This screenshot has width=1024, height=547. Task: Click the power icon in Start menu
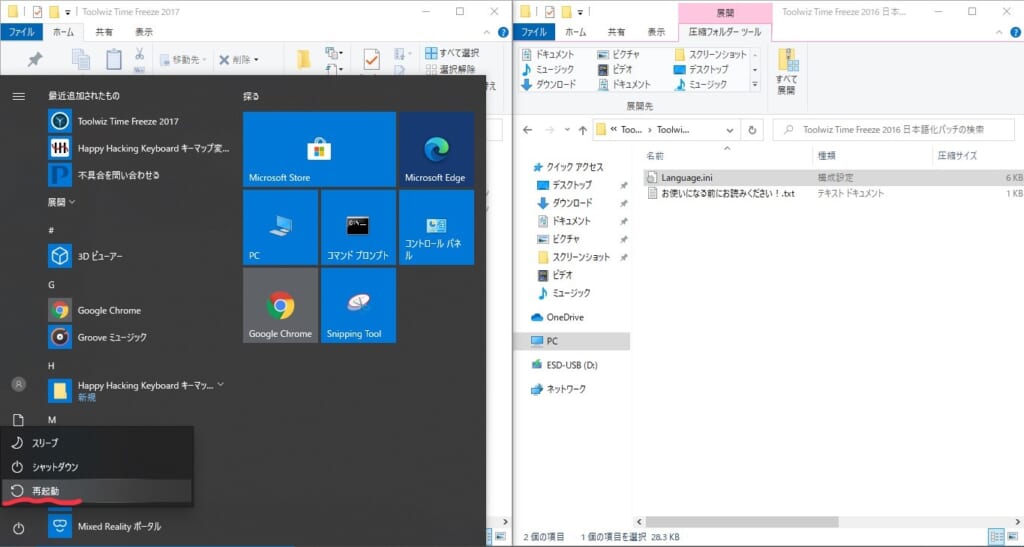(x=18, y=528)
